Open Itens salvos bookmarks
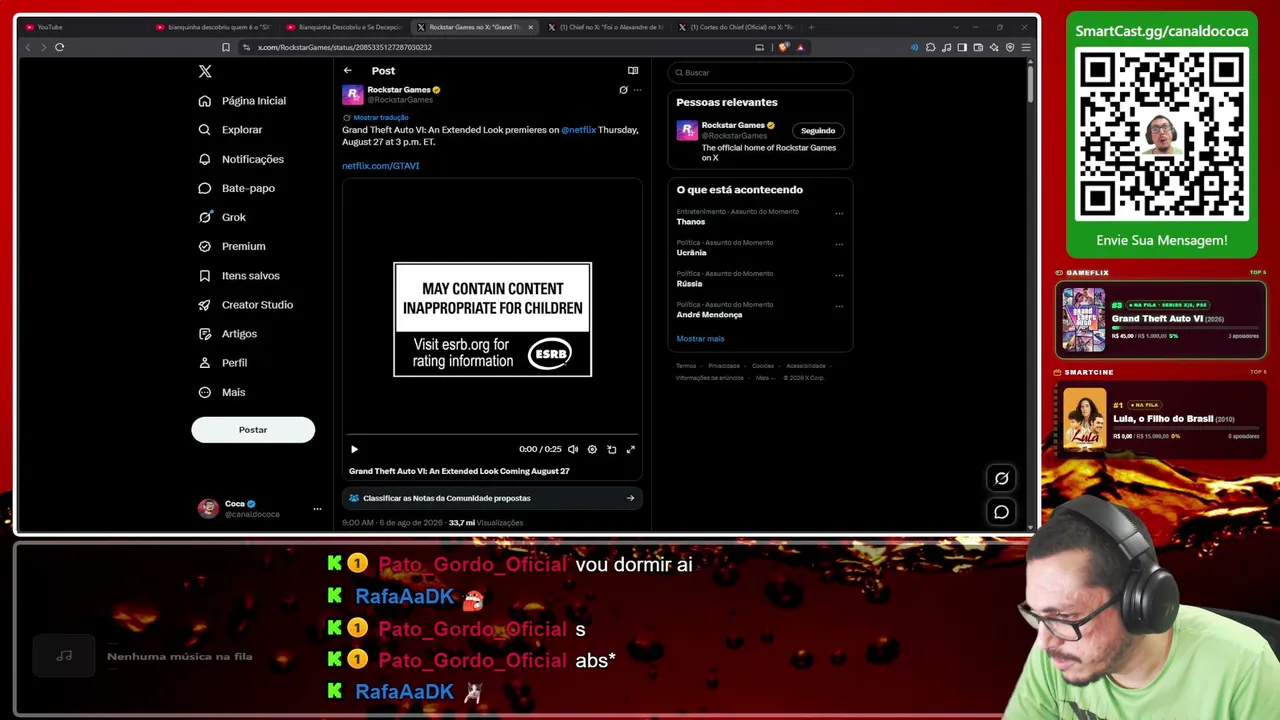 pyautogui.click(x=239, y=276)
